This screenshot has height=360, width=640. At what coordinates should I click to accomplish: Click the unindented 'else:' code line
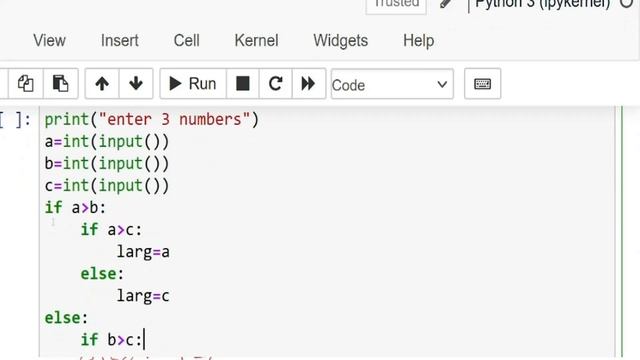pyautogui.click(x=66, y=318)
